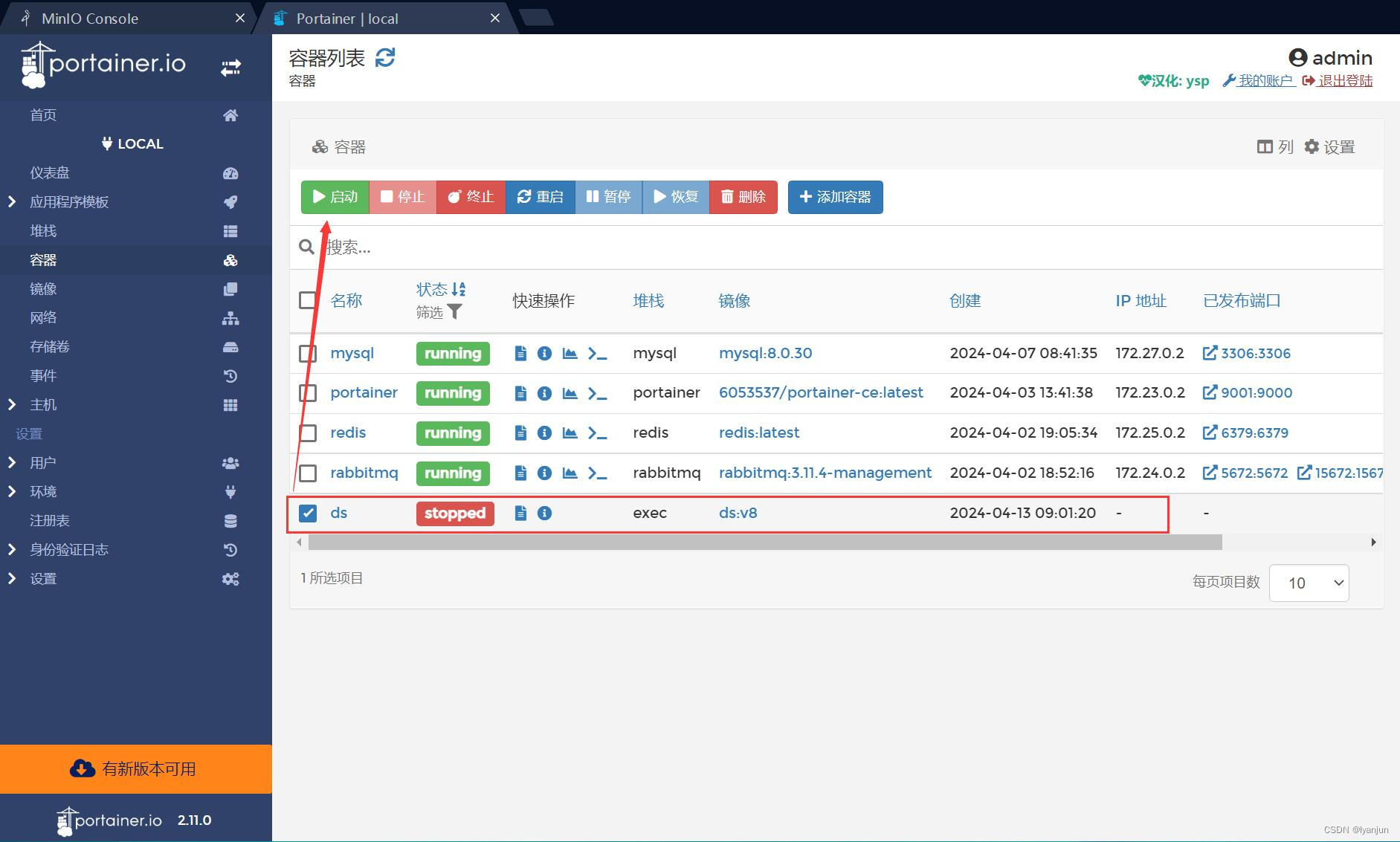
Task: Open the 列 column visibility settings
Action: (x=1274, y=146)
